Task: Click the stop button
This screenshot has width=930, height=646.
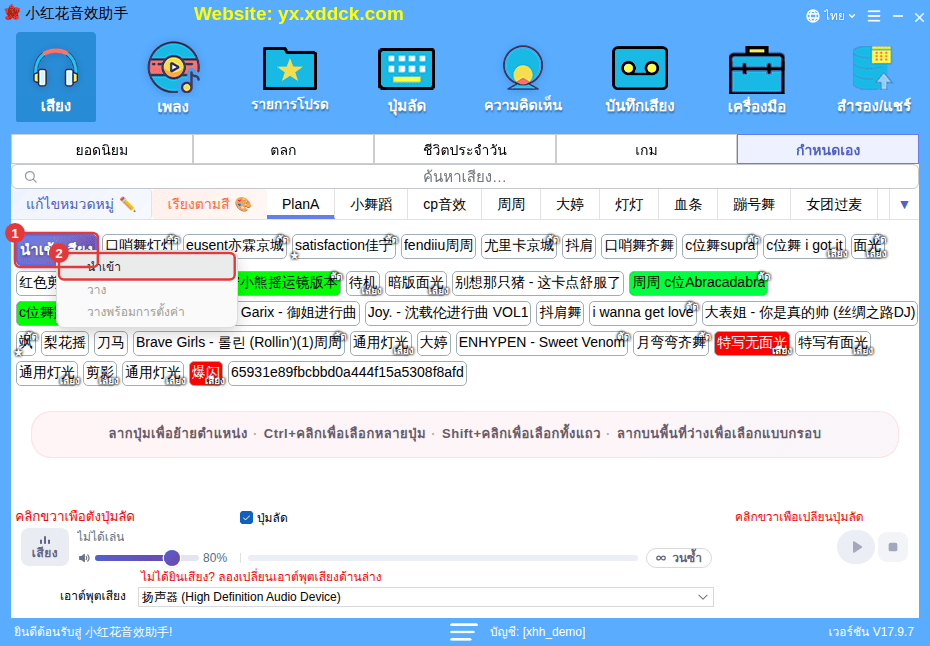Action: [x=893, y=546]
